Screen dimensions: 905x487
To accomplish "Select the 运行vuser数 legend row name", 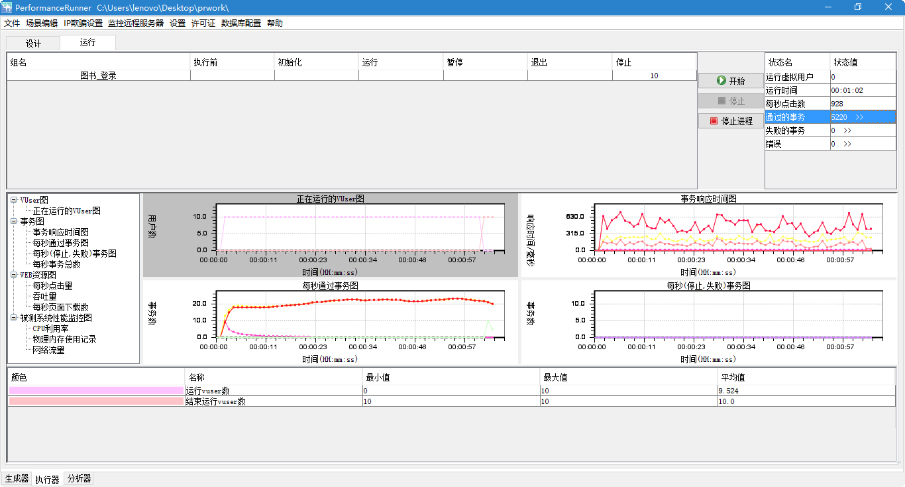I will click(207, 391).
